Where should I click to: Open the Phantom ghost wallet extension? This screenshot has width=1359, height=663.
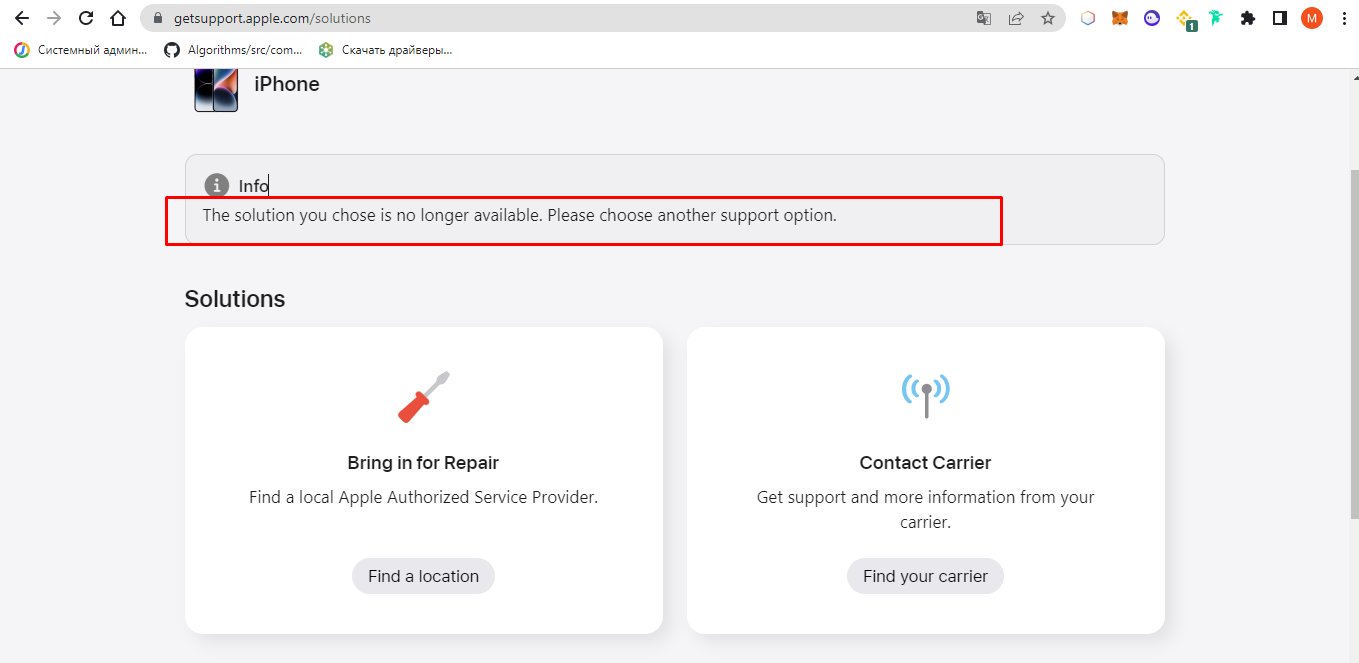pos(1152,18)
